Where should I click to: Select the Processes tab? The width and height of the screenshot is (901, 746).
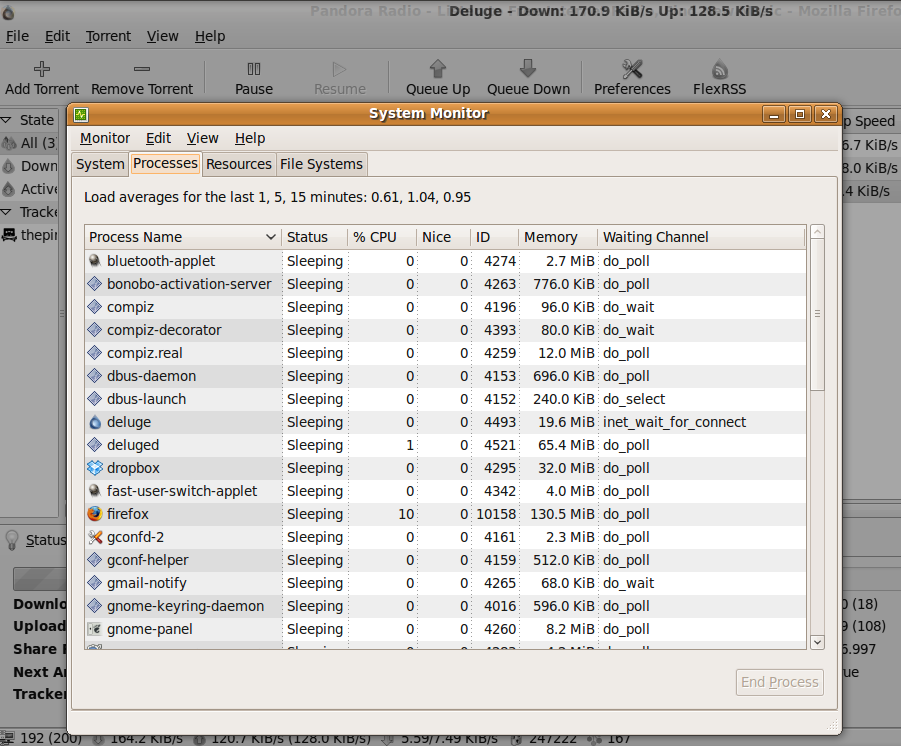pyautogui.click(x=165, y=163)
